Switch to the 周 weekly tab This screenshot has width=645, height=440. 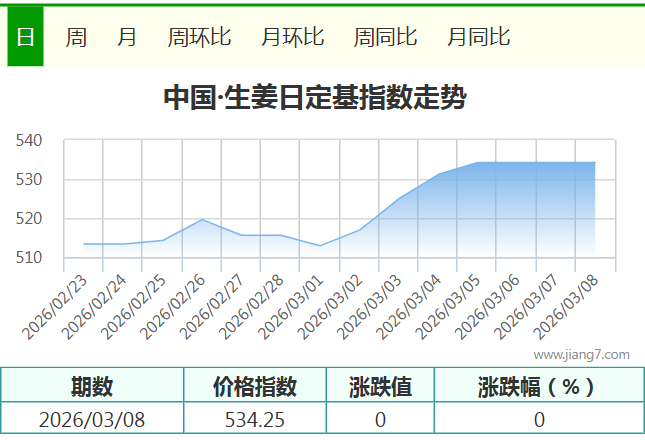click(76, 38)
